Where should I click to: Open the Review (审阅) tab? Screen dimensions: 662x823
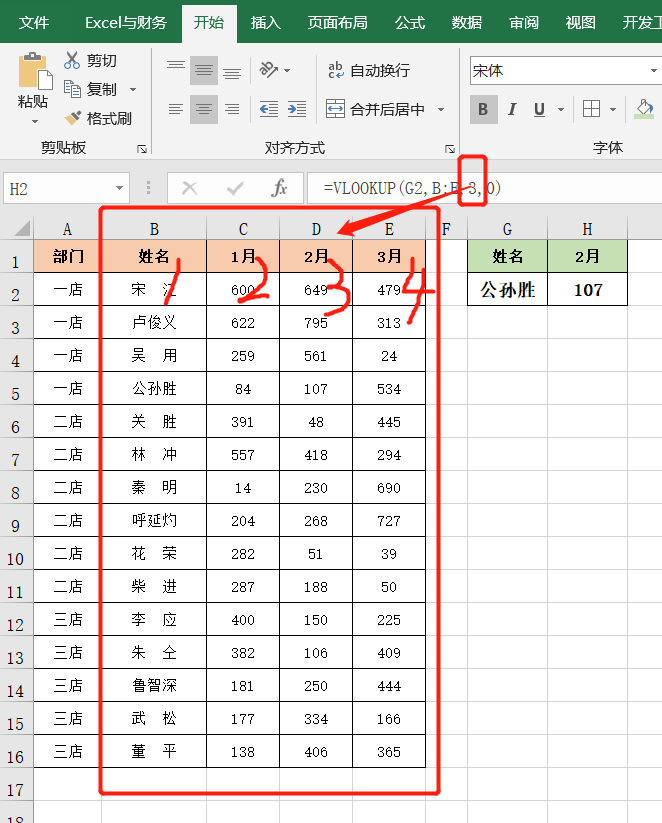524,23
